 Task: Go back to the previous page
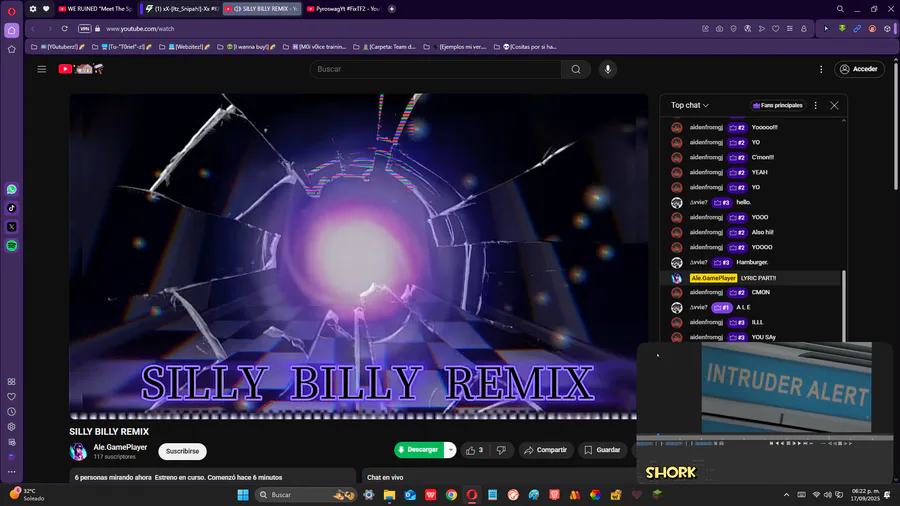pyautogui.click(x=33, y=29)
